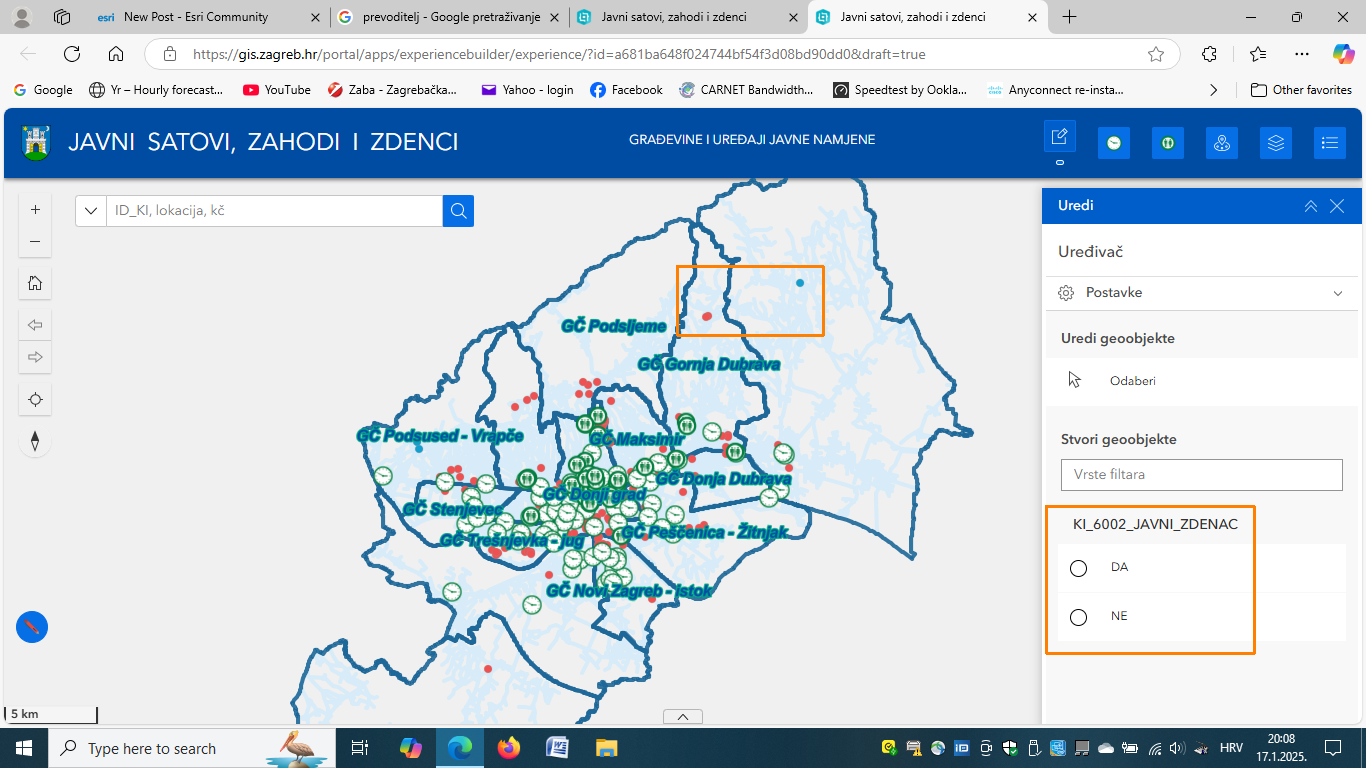The image size is (1366, 768).
Task: Open the search category dropdown arrow
Action: tap(91, 211)
